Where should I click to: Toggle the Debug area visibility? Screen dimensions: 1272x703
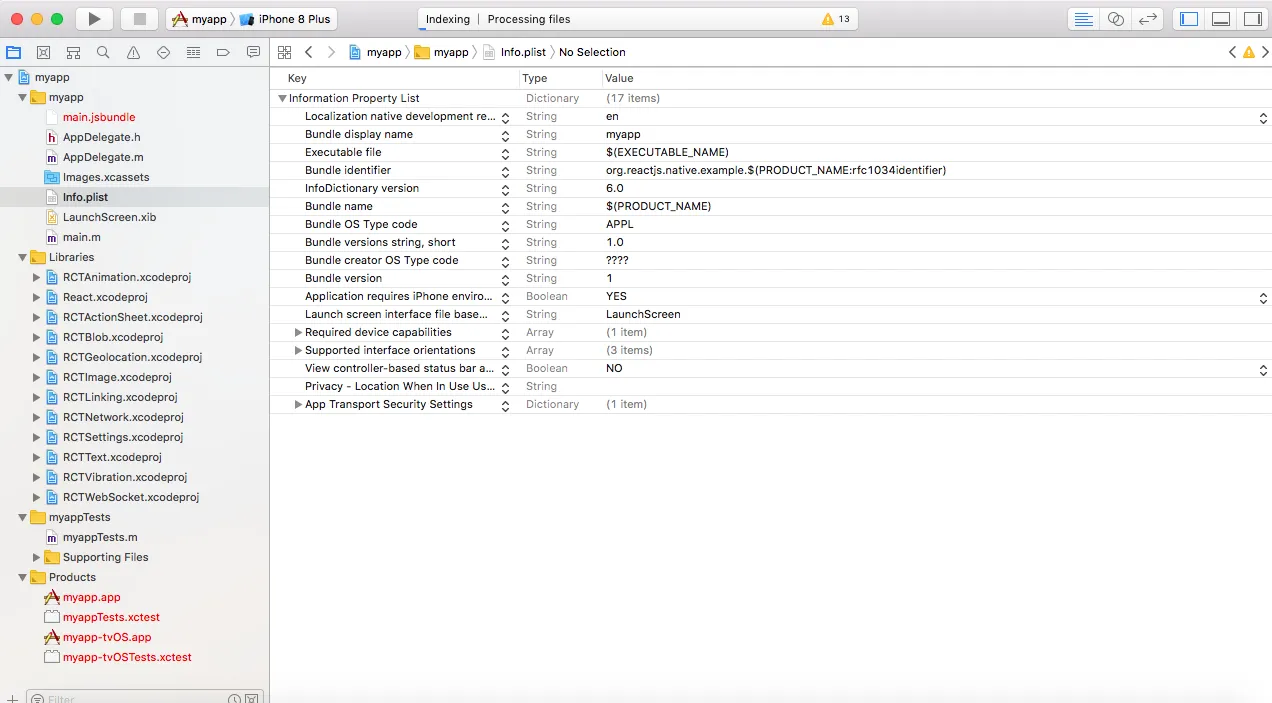tap(1221, 19)
